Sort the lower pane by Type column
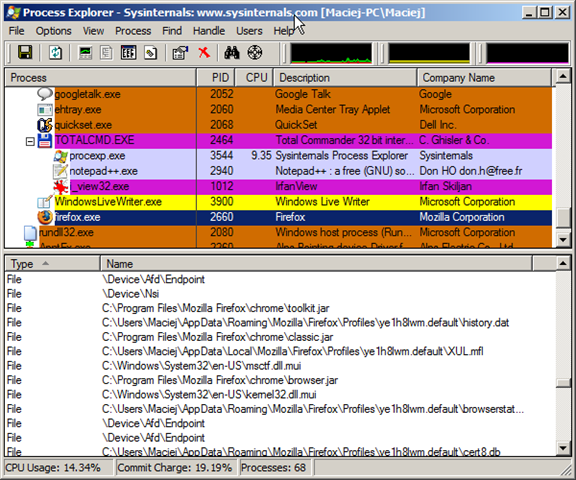The image size is (576, 480). point(52,264)
